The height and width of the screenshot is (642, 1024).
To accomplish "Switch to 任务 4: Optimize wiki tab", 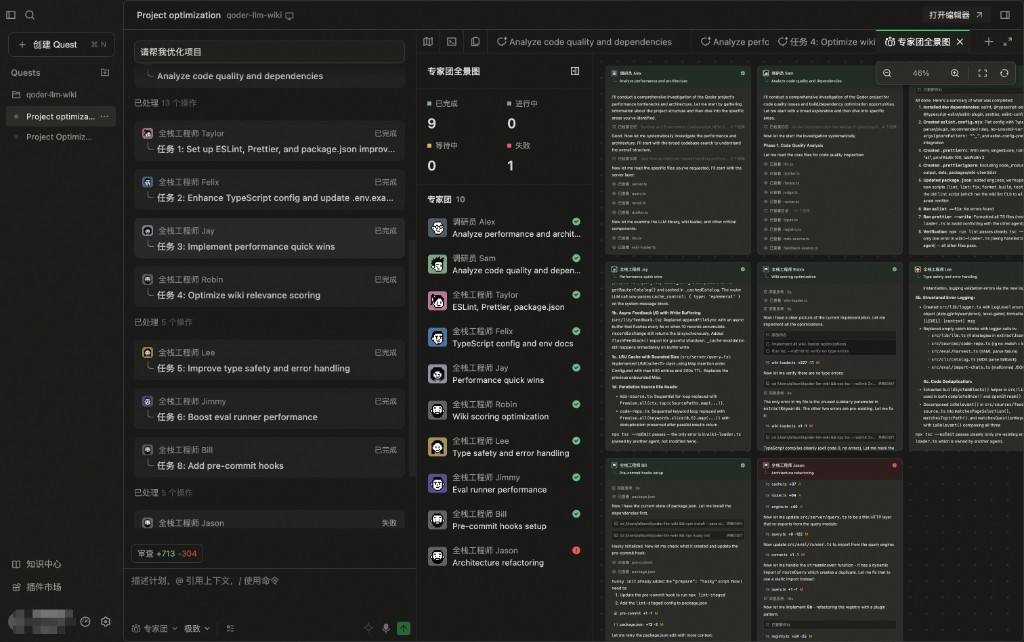I will (x=826, y=42).
